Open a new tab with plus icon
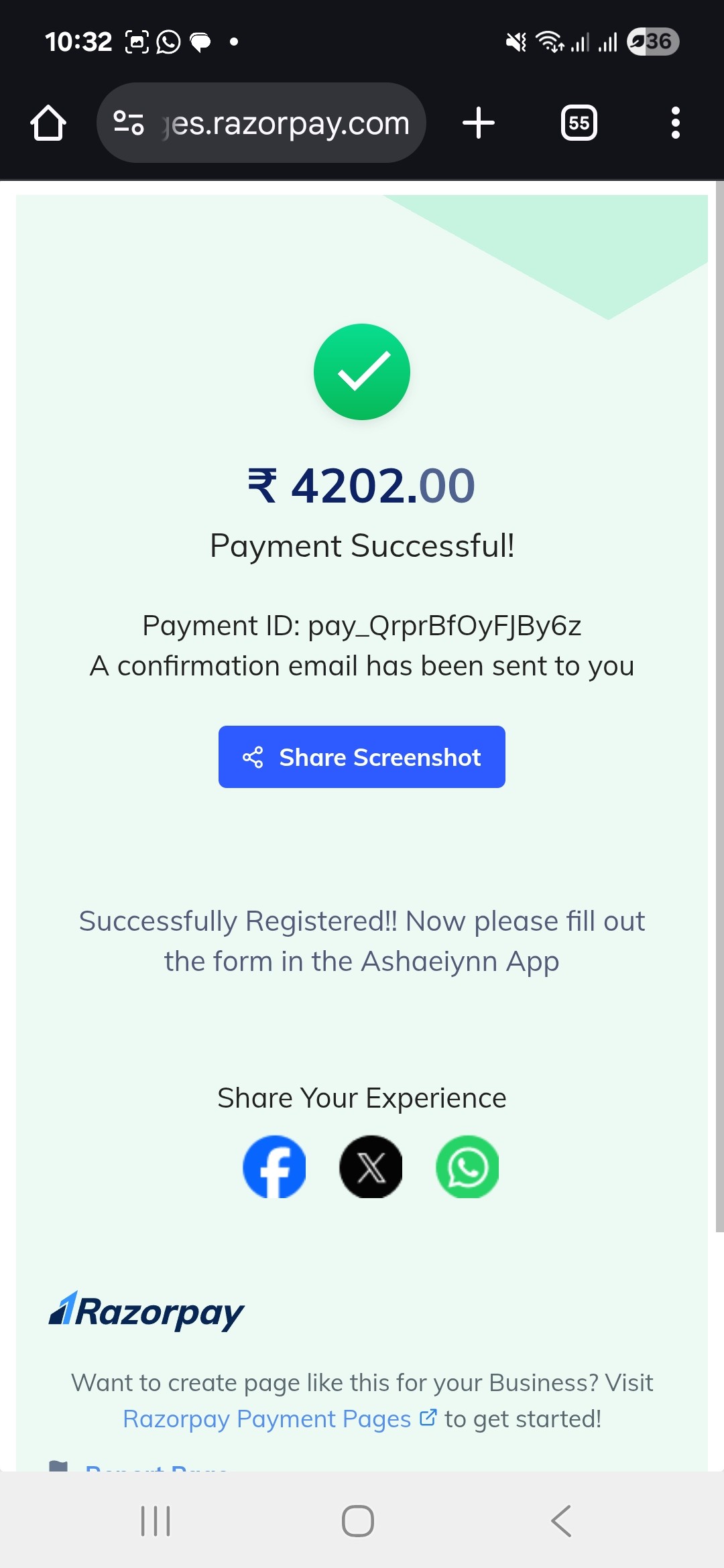The width and height of the screenshot is (724, 1568). pyautogui.click(x=479, y=123)
